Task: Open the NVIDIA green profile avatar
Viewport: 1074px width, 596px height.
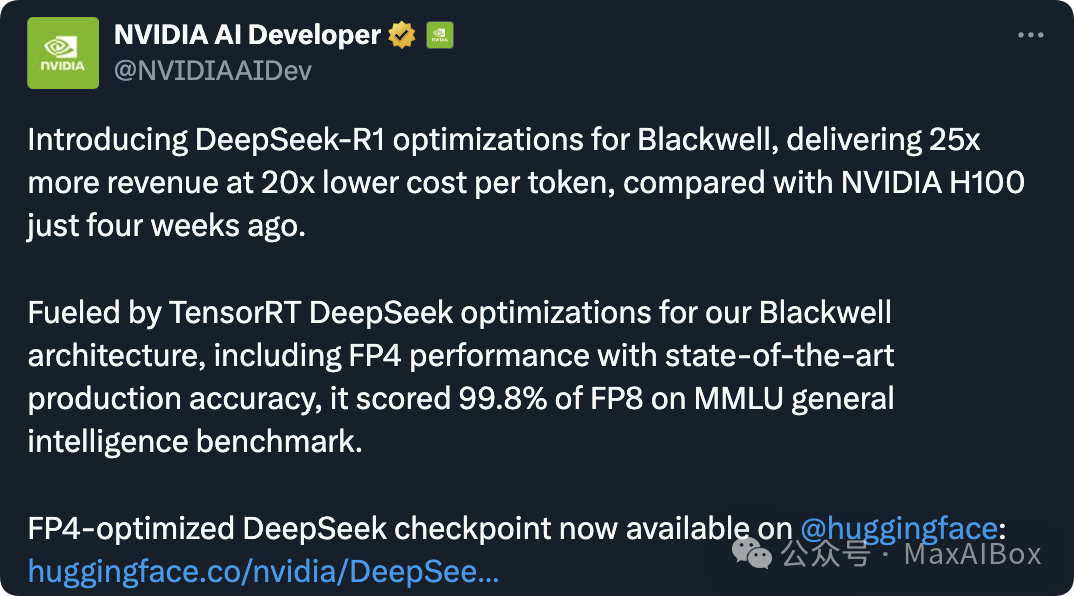Action: click(x=63, y=53)
